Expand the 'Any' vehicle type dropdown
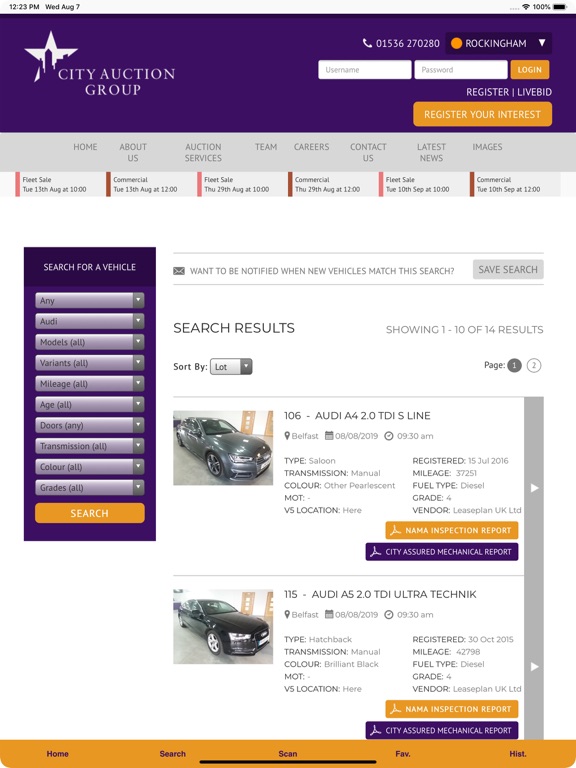 90,300
